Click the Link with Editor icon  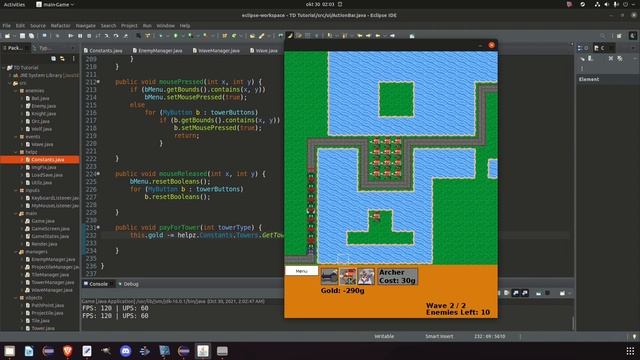tap(62, 59)
